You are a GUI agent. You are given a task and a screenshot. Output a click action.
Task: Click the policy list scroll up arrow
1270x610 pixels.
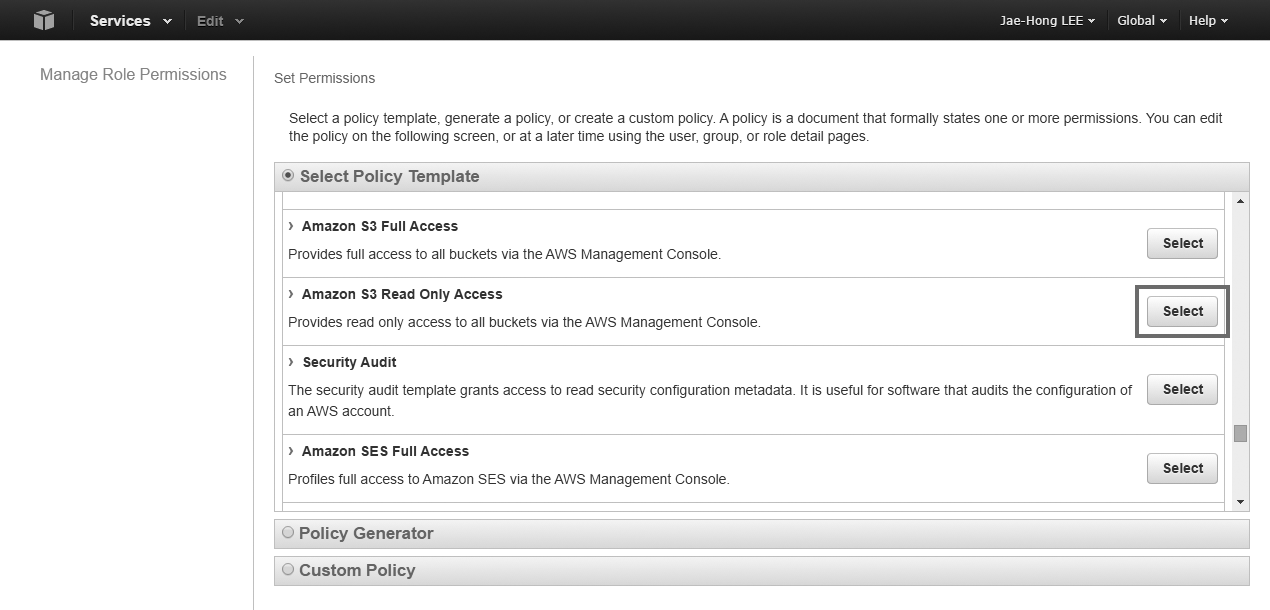click(x=1240, y=201)
